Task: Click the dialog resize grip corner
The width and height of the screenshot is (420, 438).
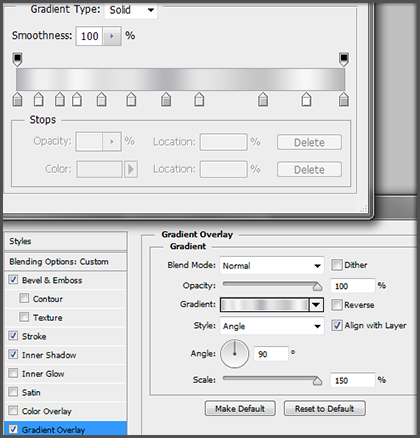Action: (363, 209)
